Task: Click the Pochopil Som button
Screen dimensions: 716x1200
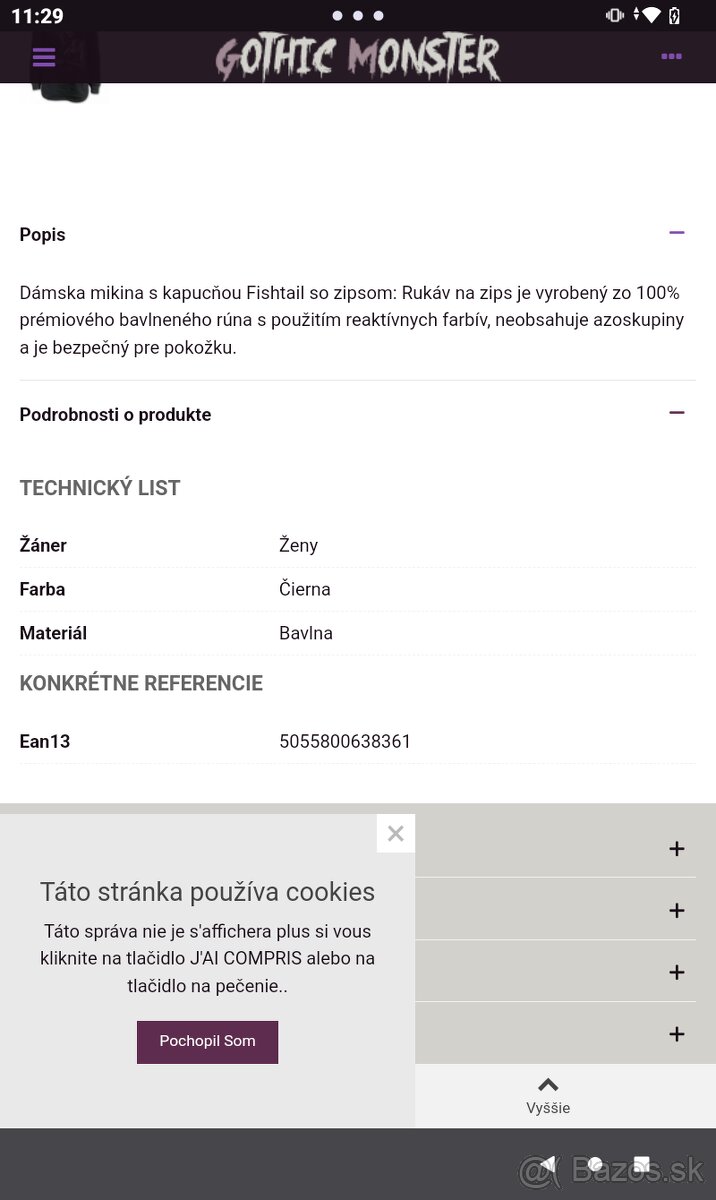Action: (207, 1041)
